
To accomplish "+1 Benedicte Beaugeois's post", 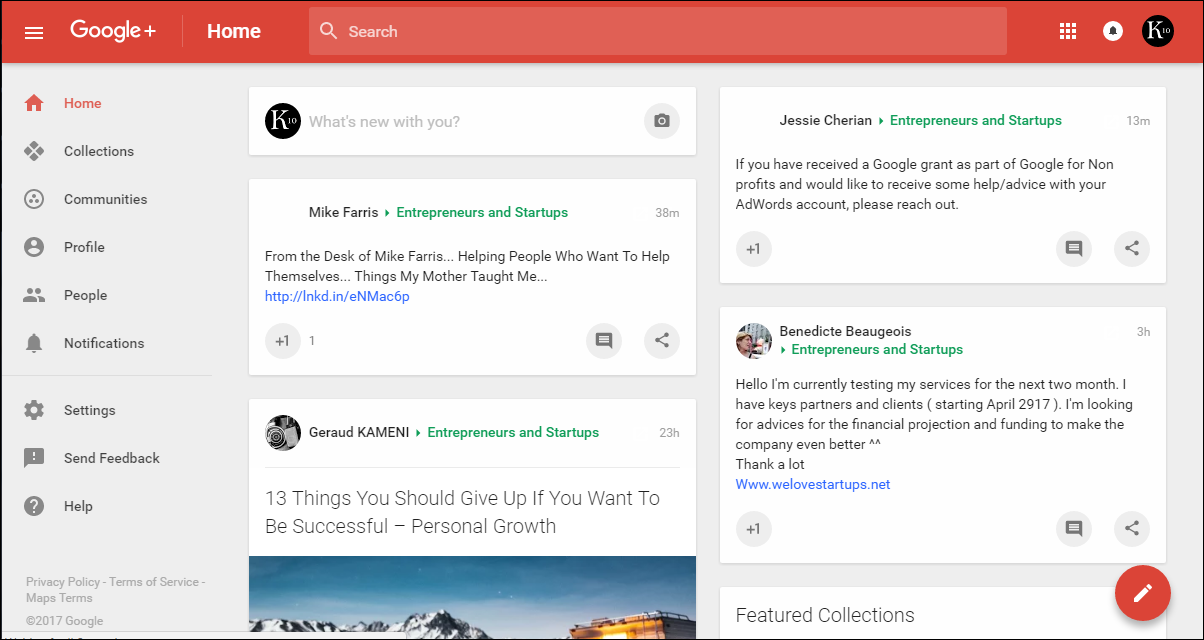I will (754, 528).
